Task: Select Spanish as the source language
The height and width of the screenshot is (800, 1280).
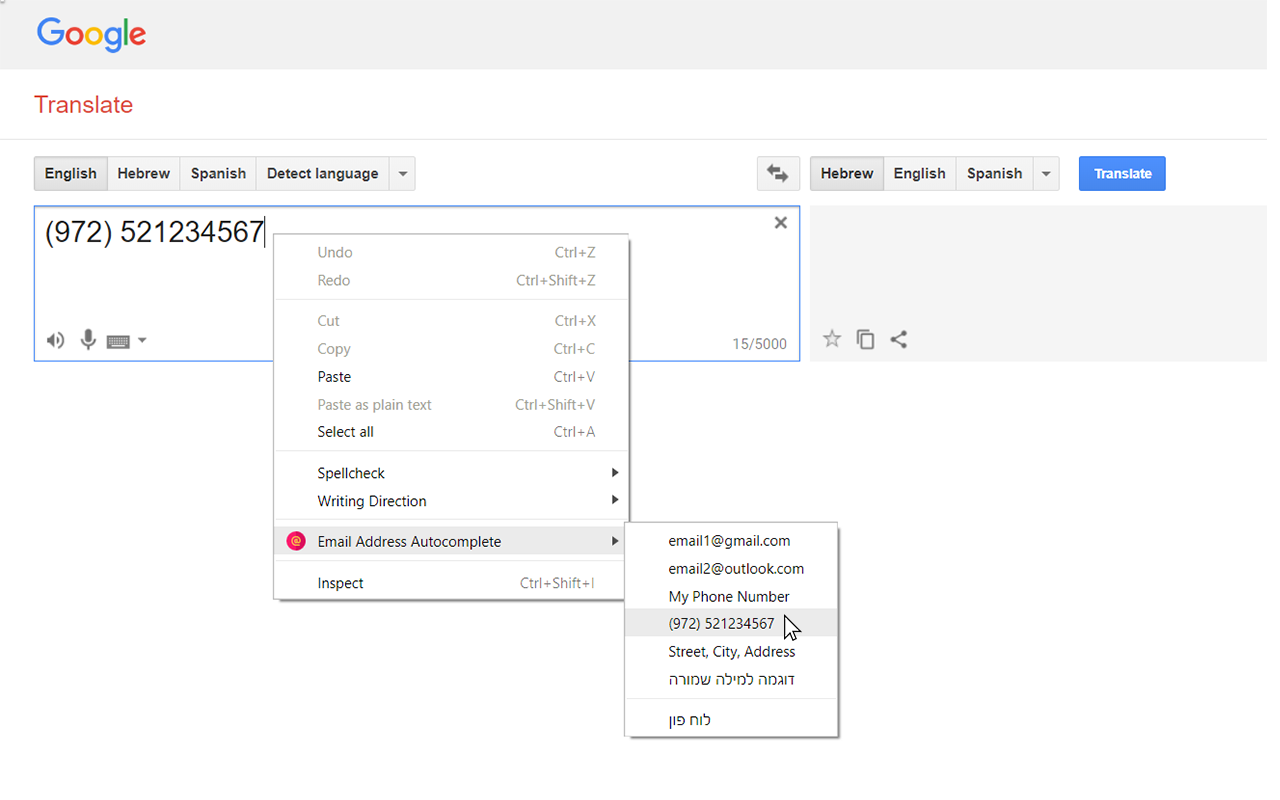Action: 219,173
